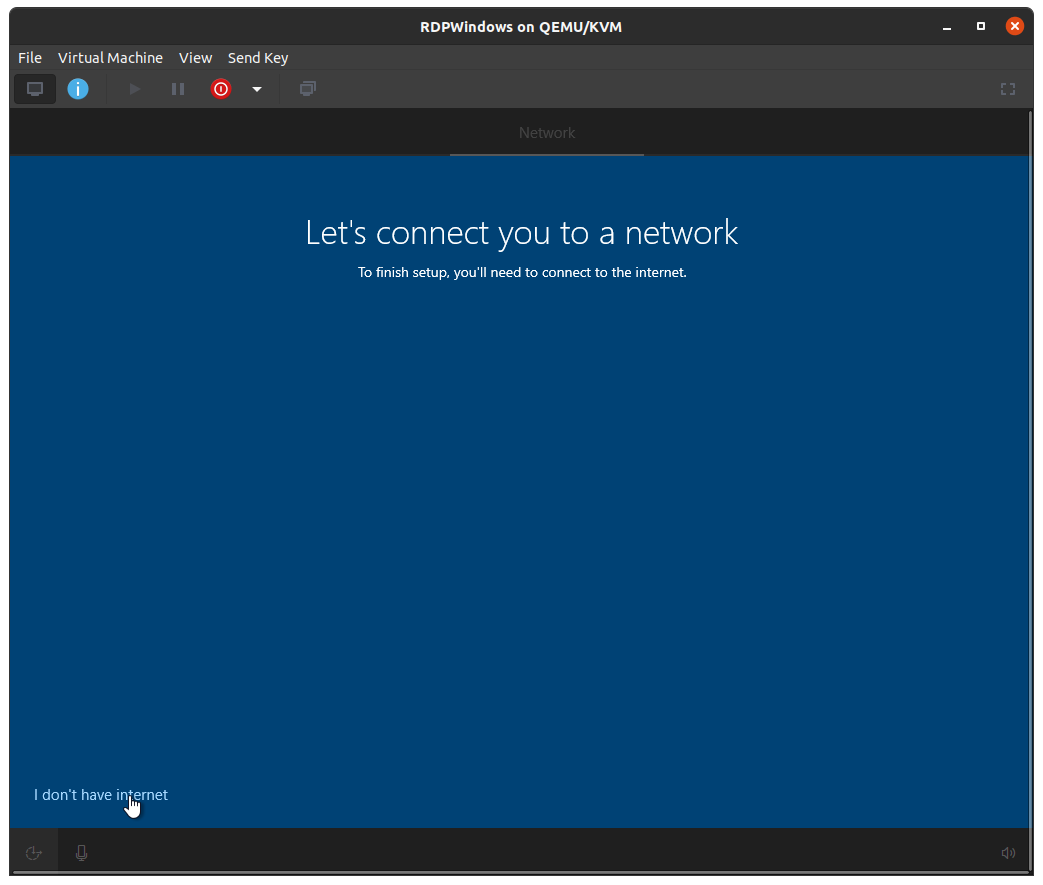Screen dimensions: 1043x885
Task: Show the graphical console view
Action: pyautogui.click(x=35, y=89)
